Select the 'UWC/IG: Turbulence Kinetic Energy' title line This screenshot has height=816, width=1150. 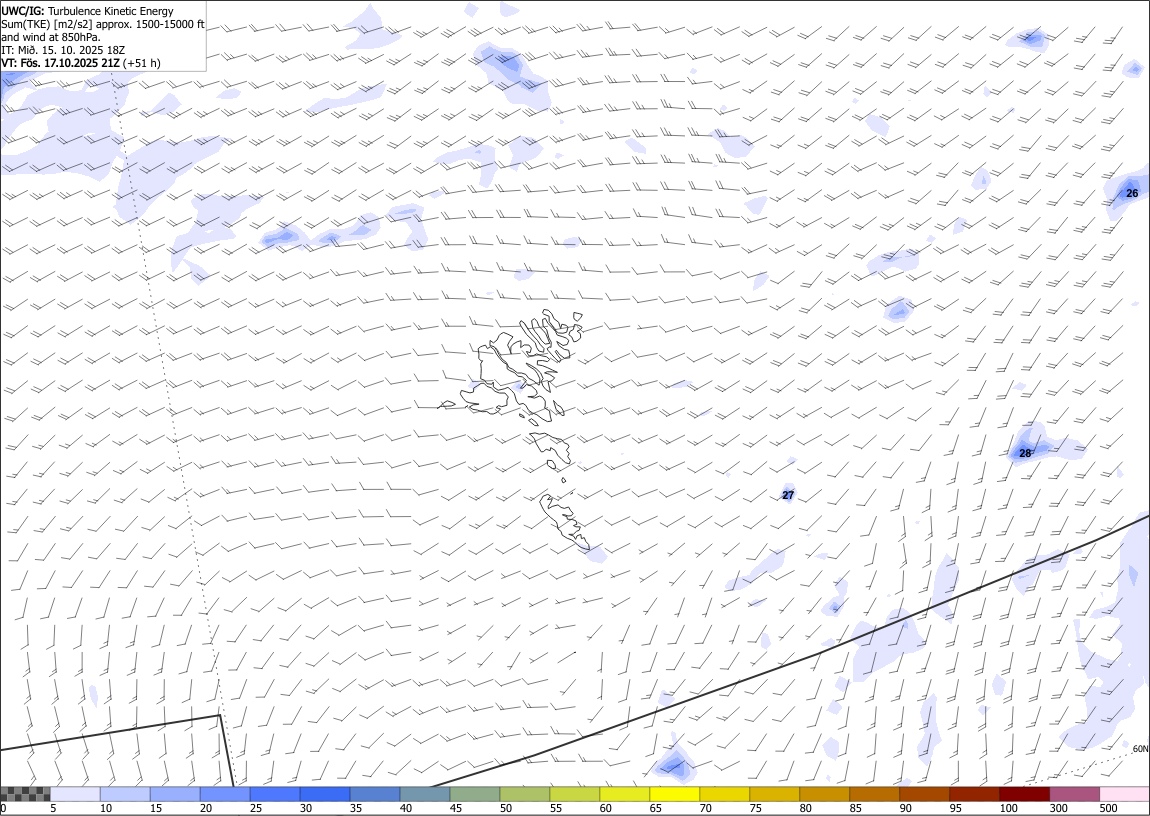click(87, 11)
